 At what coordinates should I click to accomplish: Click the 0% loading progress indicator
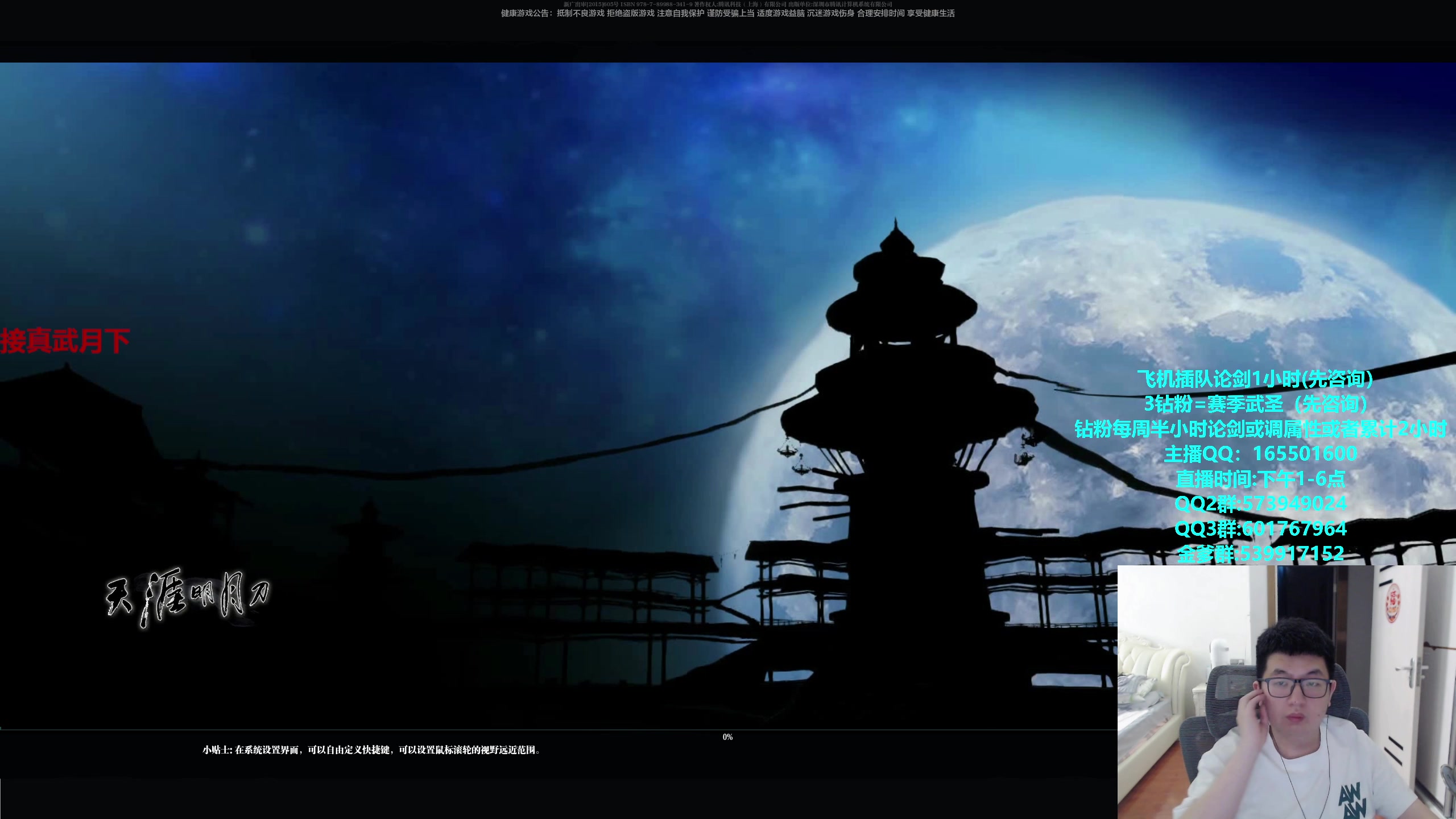[727, 737]
